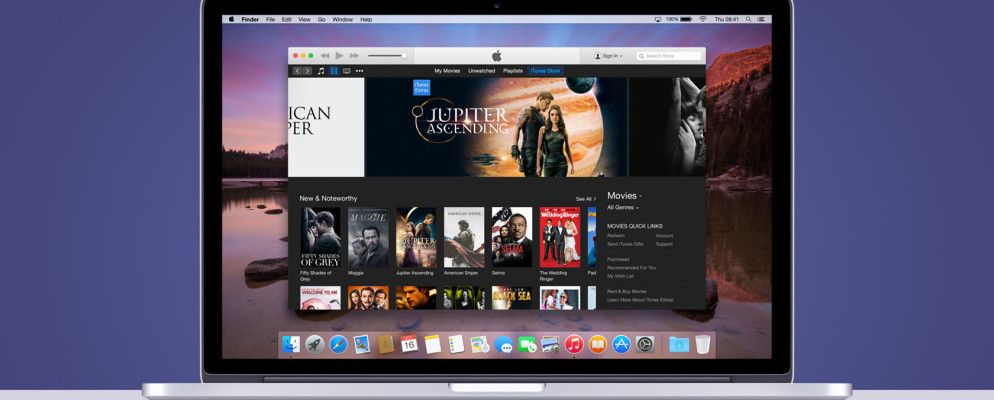The image size is (994, 400).
Task: Open Recommended For You link
Action: click(631, 268)
